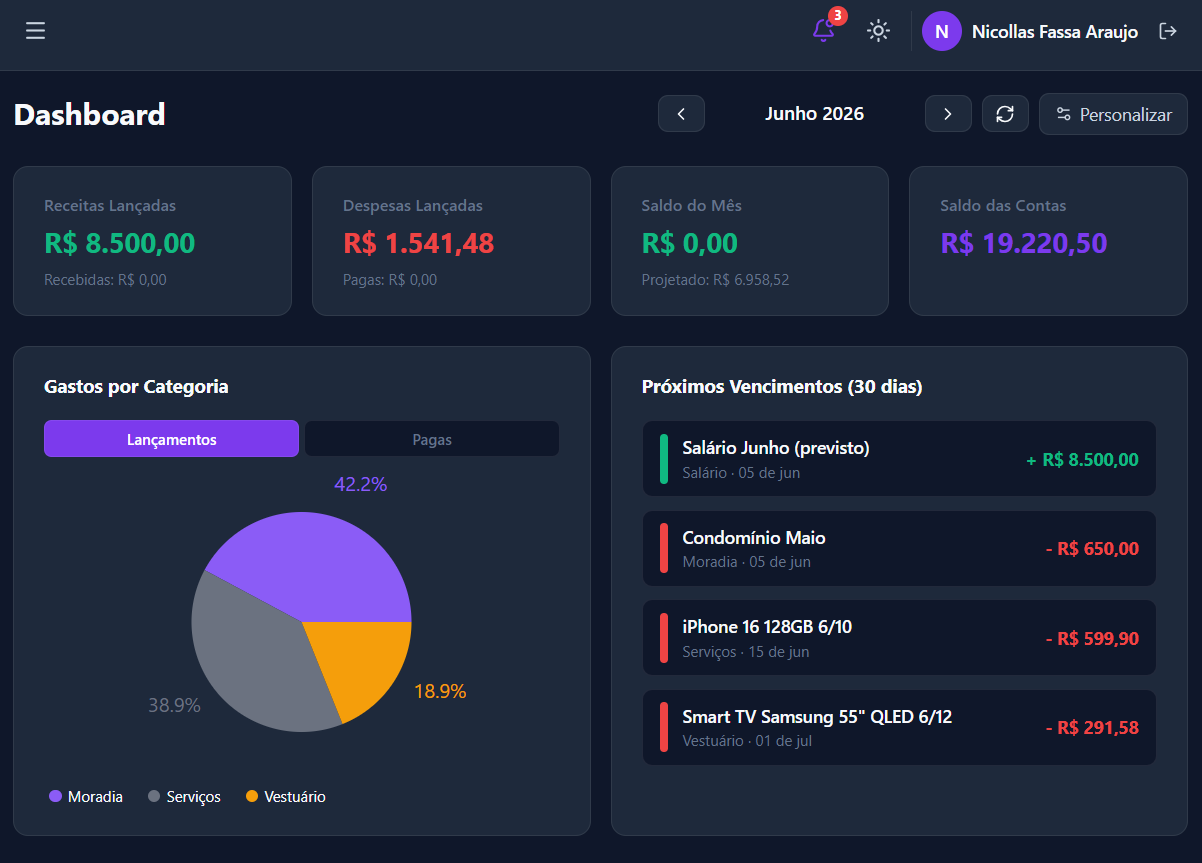Viewport: 1202px width, 863px height.
Task: Click the Saldo do Mês card
Action: pos(750,241)
